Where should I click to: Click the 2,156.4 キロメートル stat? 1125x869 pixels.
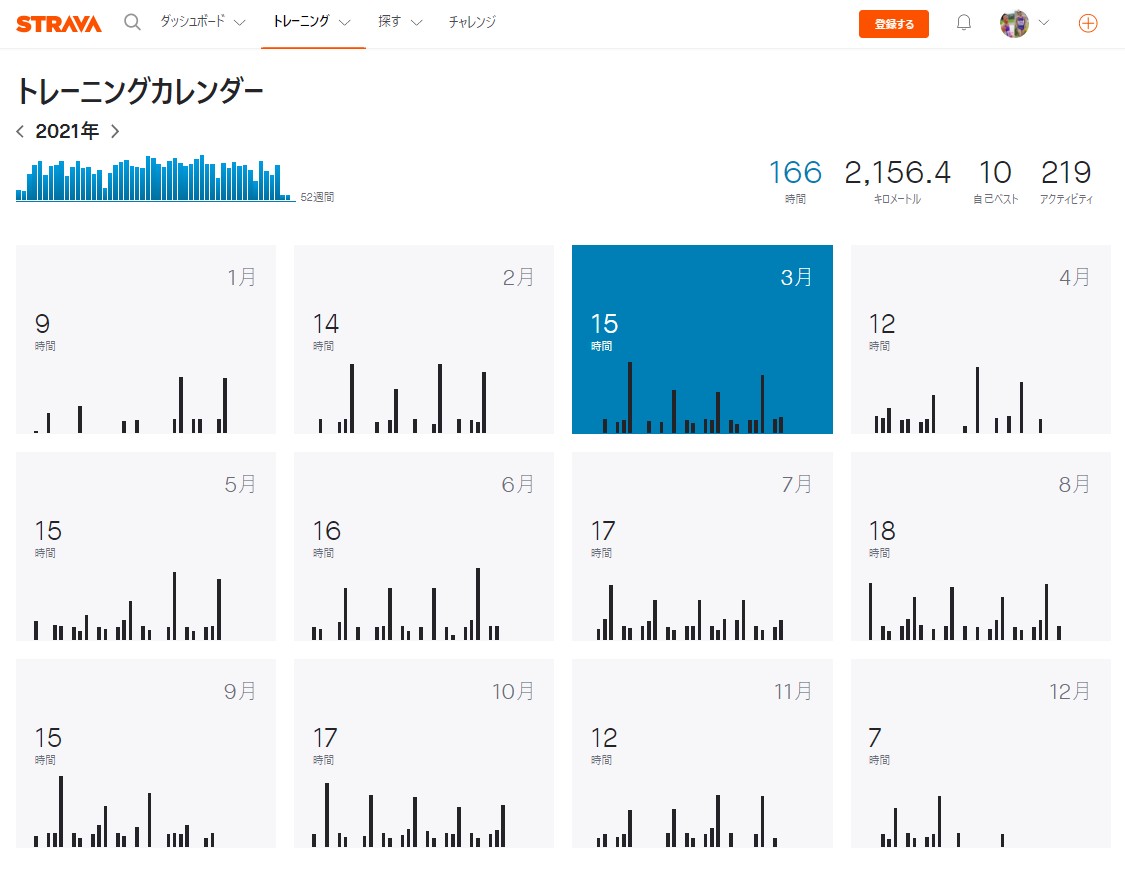(x=897, y=181)
